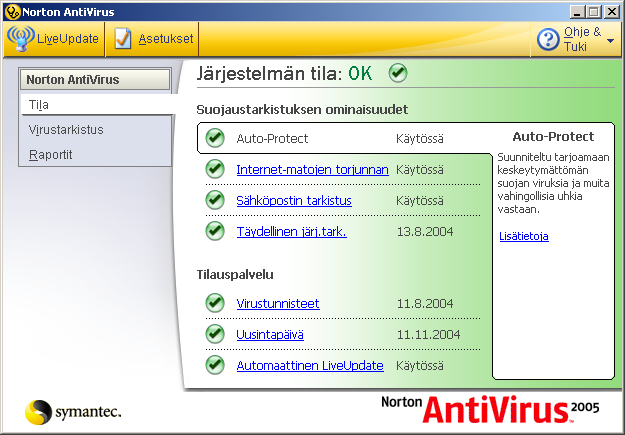Screen dimensions: 625x435
Task: Minimize the Norton AntiVirus window
Action: [576, 12]
